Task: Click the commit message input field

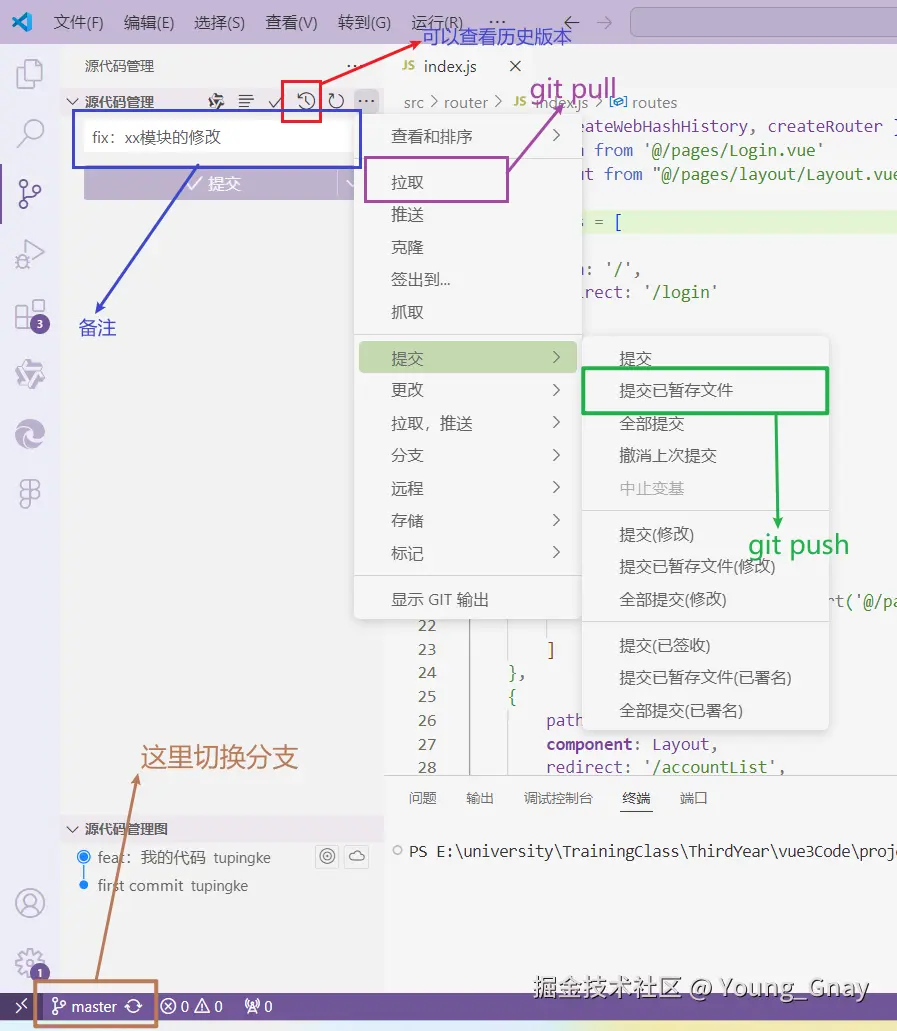Action: click(x=218, y=137)
